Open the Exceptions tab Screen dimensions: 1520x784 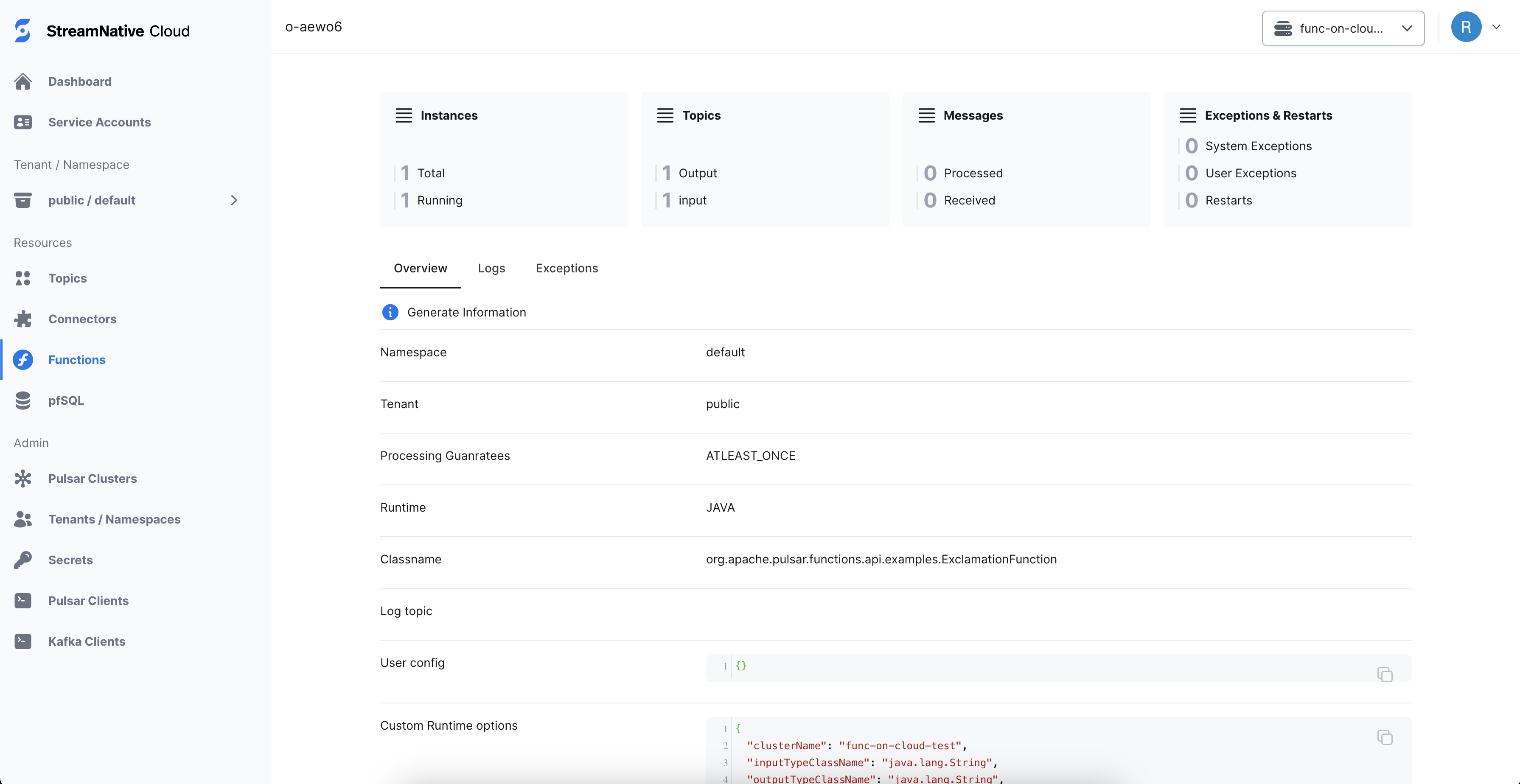(x=566, y=268)
